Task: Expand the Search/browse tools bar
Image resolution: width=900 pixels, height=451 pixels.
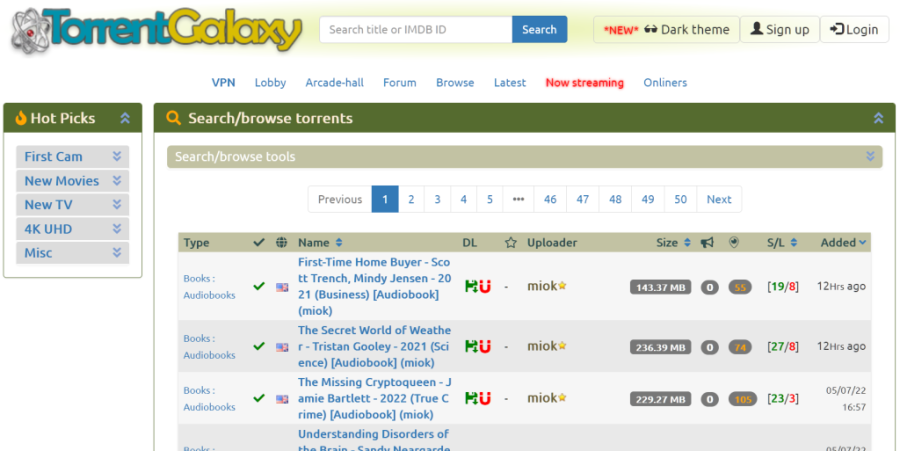Action: click(x=524, y=157)
